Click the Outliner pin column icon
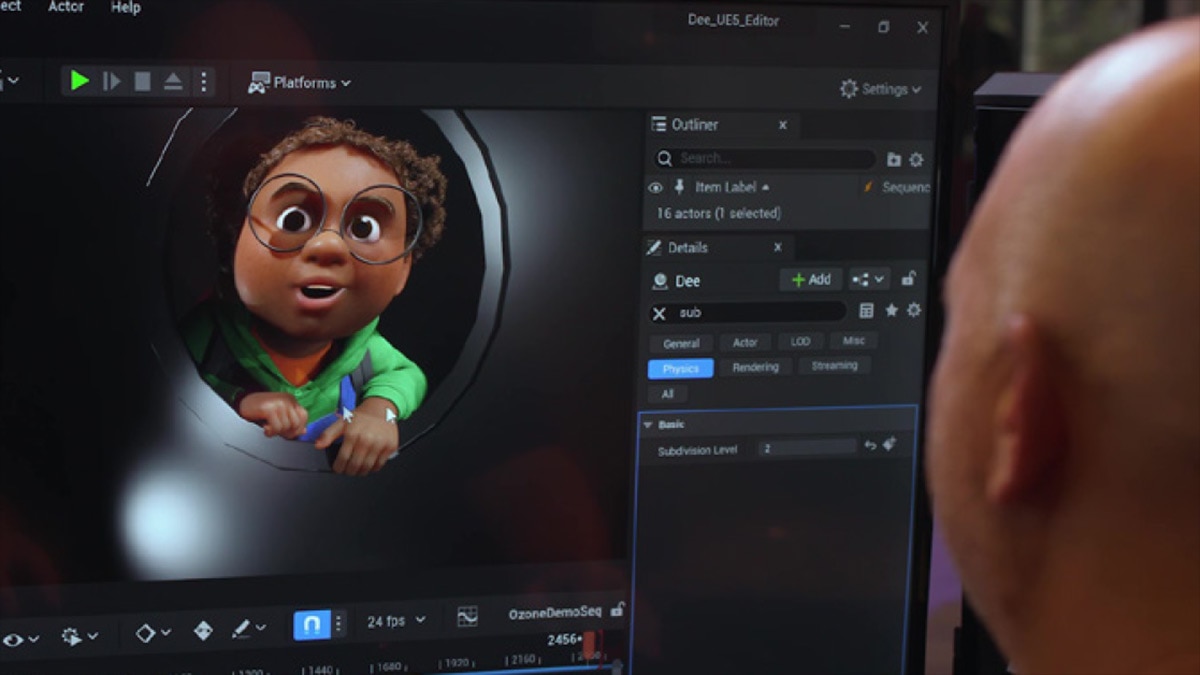1200x675 pixels. coord(680,187)
